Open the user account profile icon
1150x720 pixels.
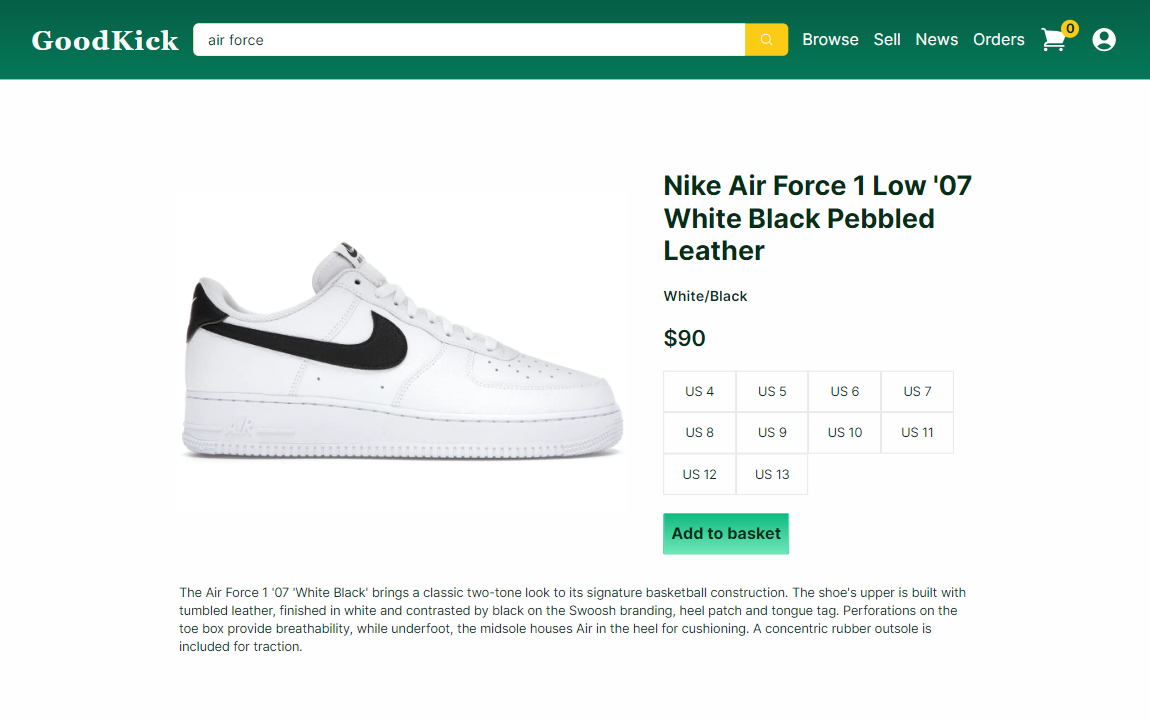click(x=1104, y=40)
